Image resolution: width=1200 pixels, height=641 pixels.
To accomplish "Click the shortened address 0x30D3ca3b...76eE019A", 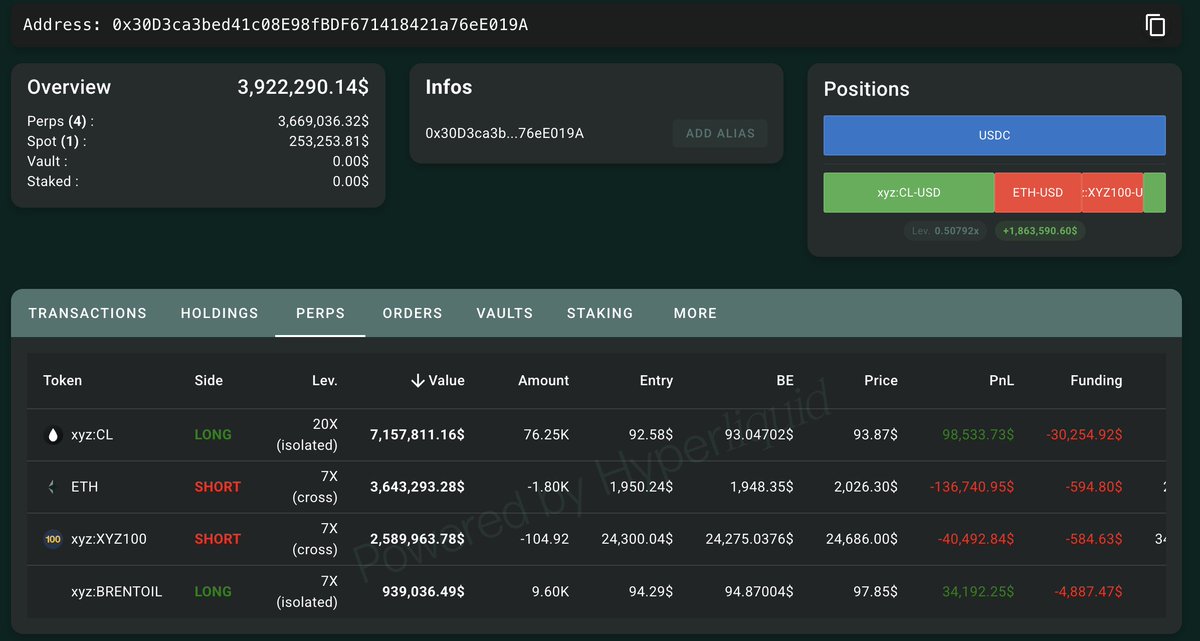I will tap(504, 133).
